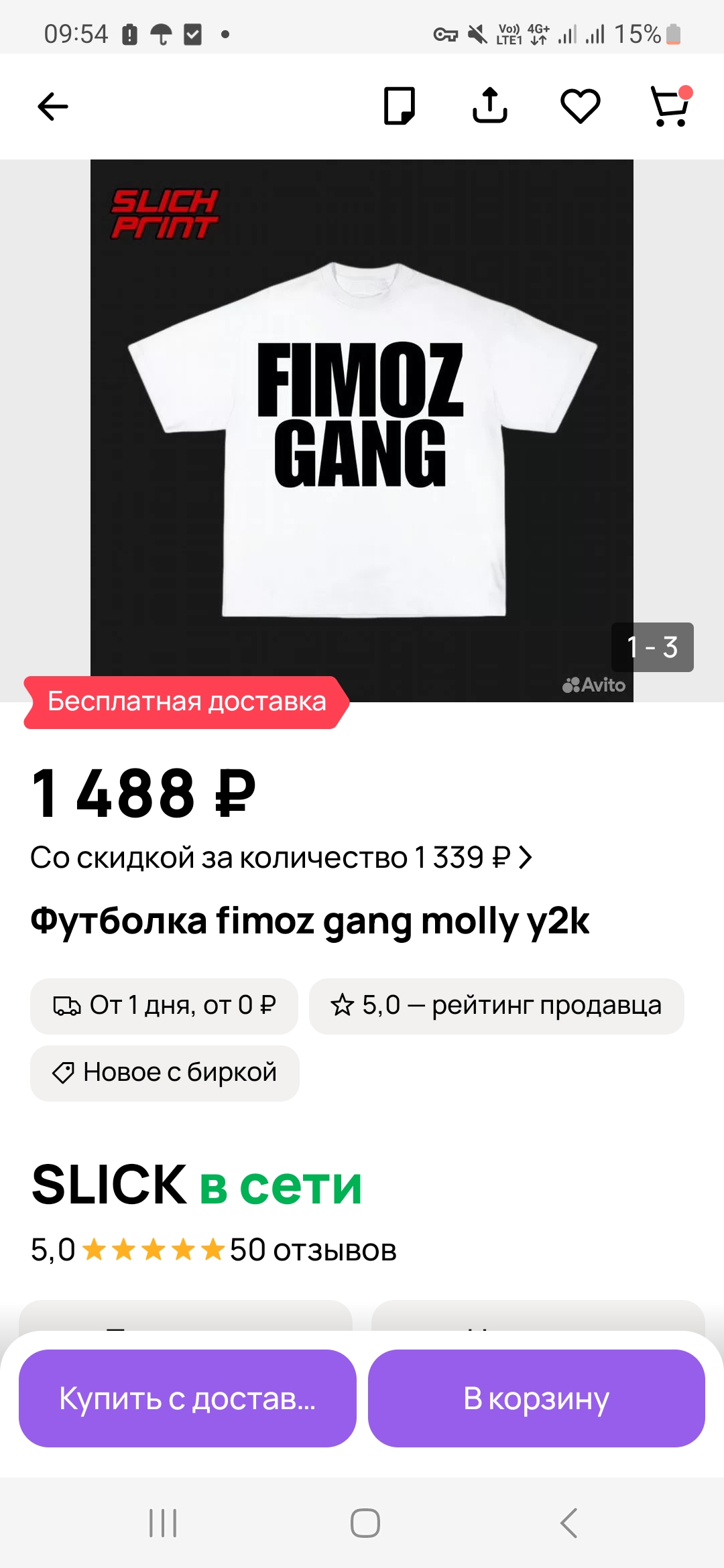Open seller SLICK profile
724x1568 pixels.
[109, 1185]
